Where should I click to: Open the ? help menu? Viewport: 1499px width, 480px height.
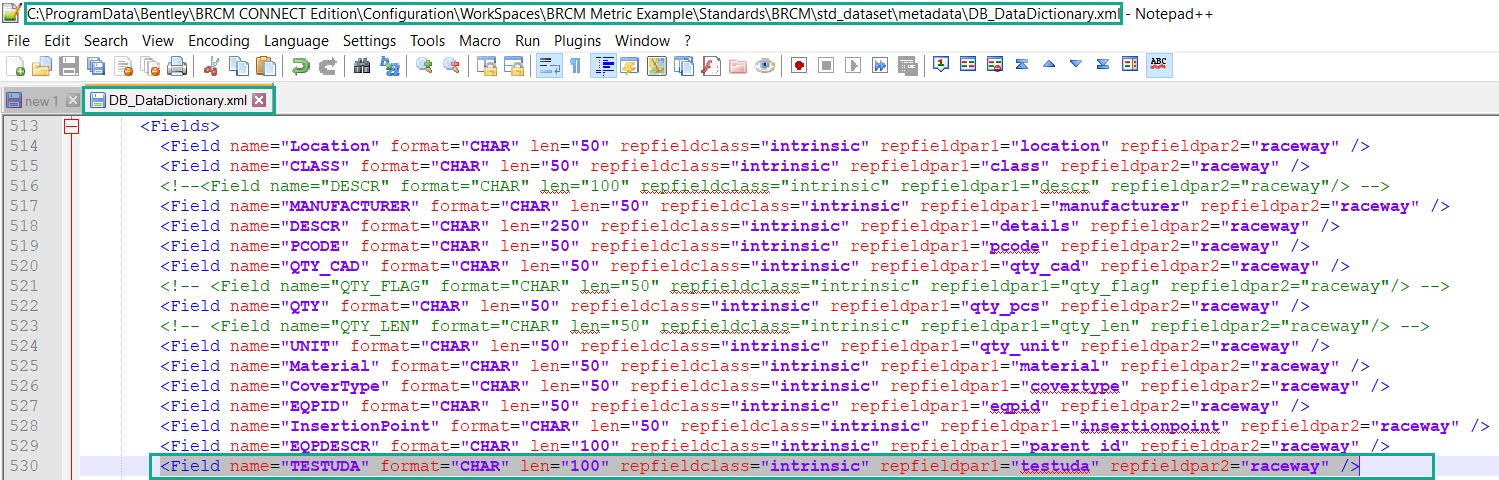click(x=687, y=41)
